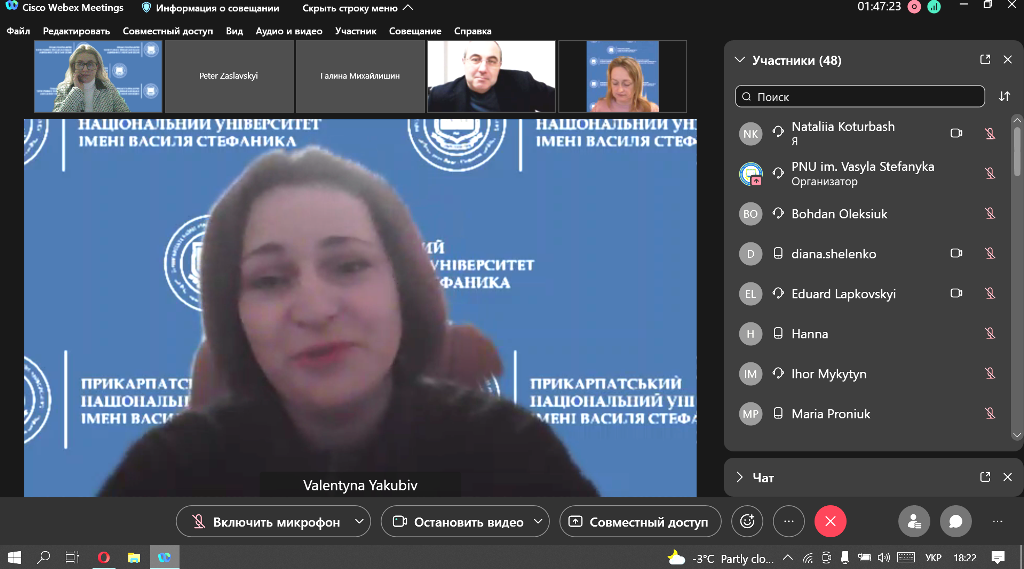This screenshot has width=1024, height=569.
Task: Open the reactions emoji button
Action: point(746,521)
